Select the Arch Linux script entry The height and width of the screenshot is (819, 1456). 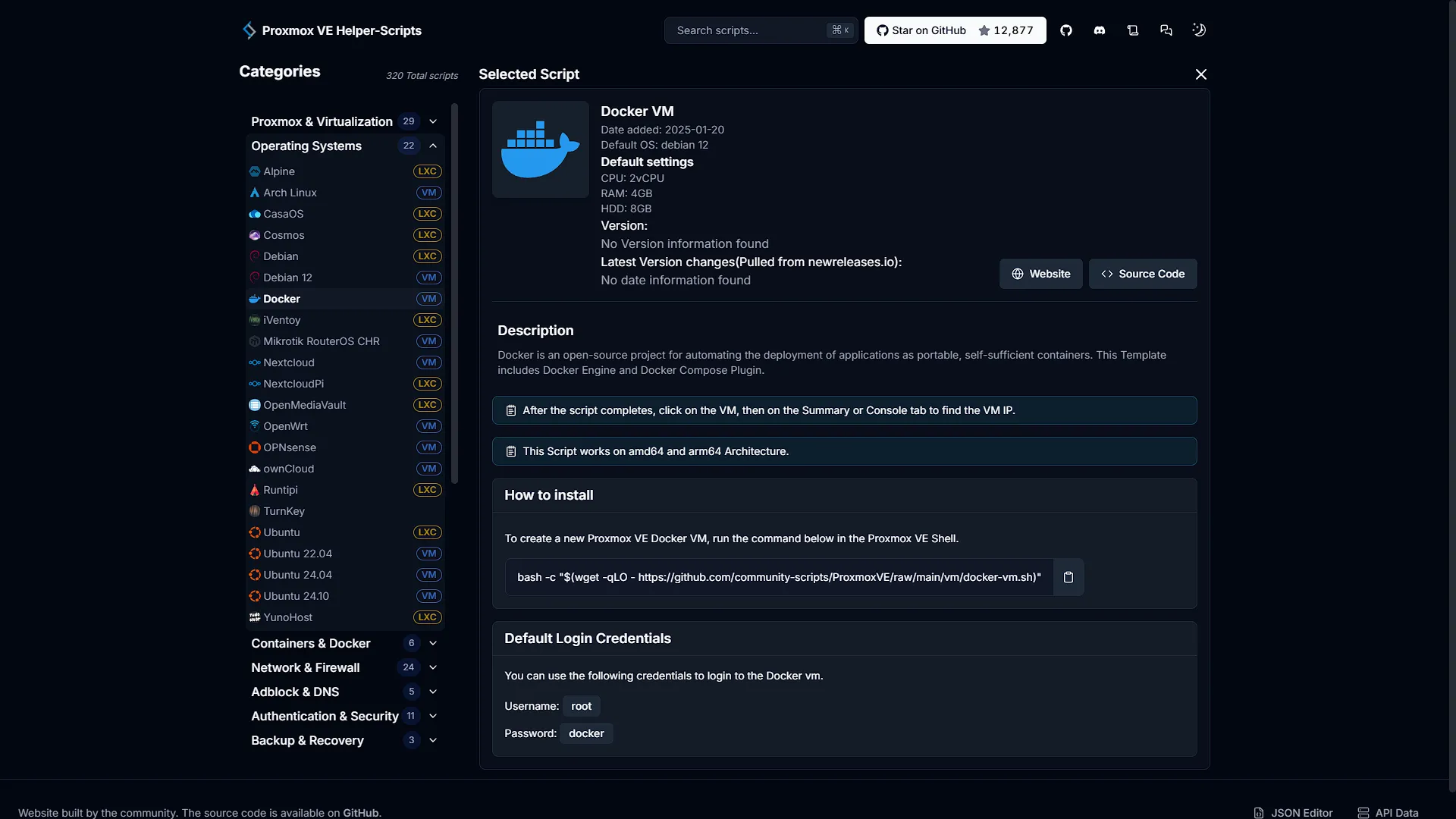click(x=345, y=193)
